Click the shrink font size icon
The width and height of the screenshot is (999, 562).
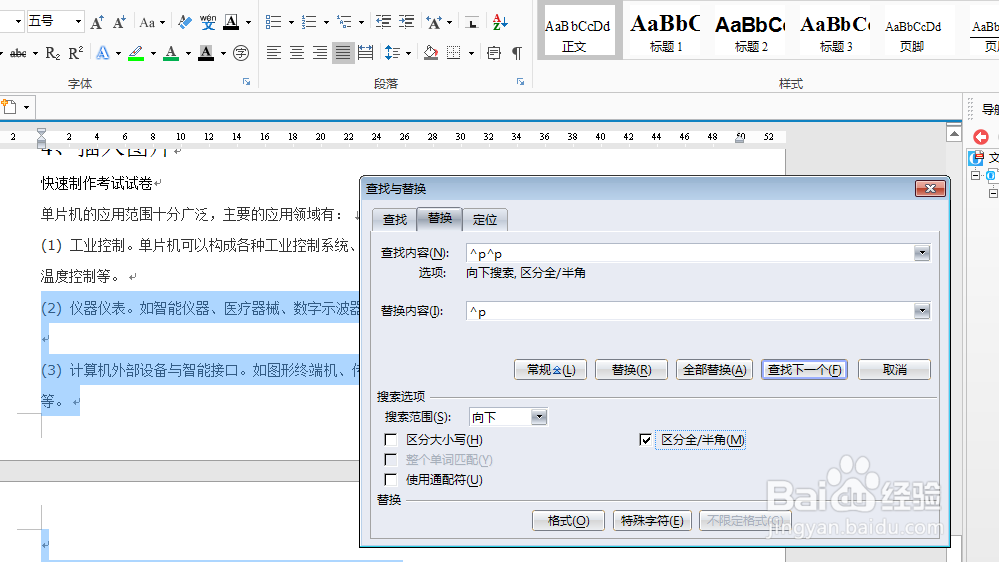coord(119,22)
